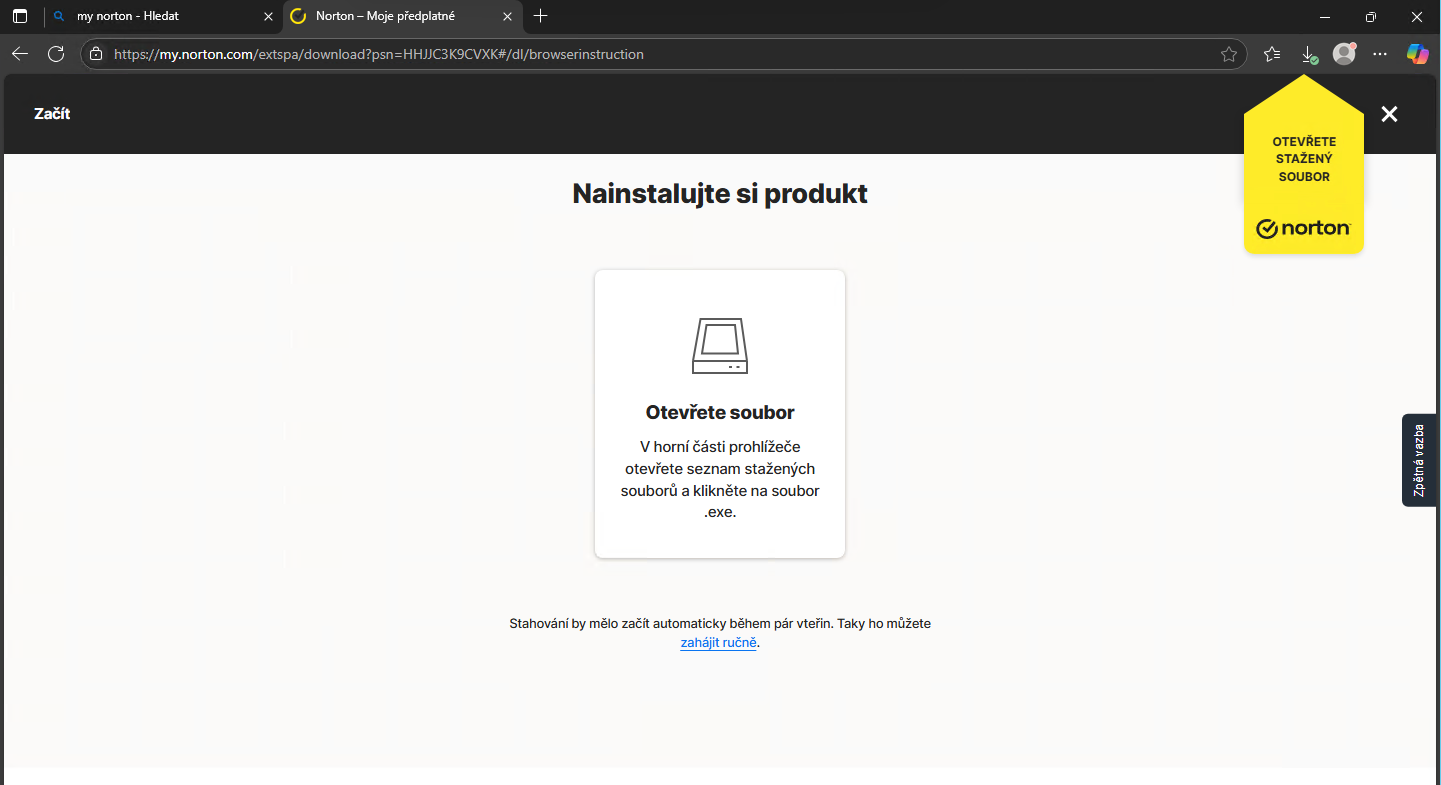Click the Norton logo on yellow badge
This screenshot has height=785, width=1441.
click(x=1304, y=229)
